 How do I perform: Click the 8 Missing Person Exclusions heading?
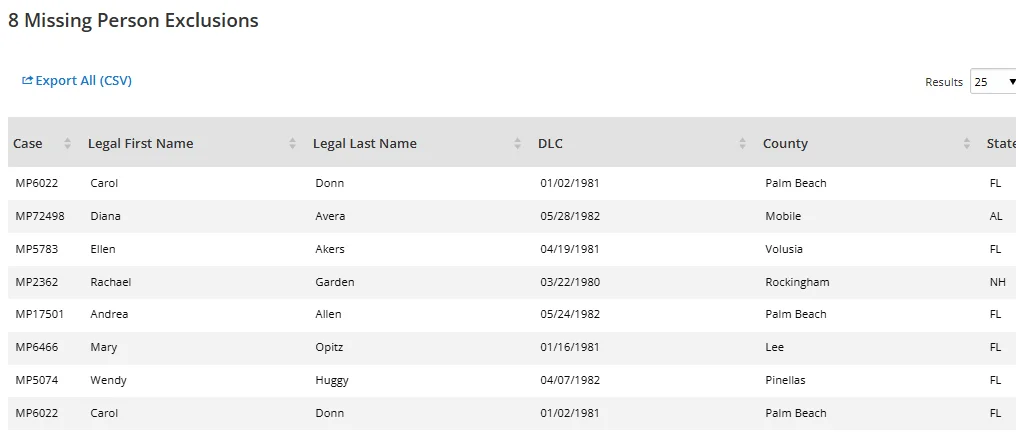click(x=133, y=21)
